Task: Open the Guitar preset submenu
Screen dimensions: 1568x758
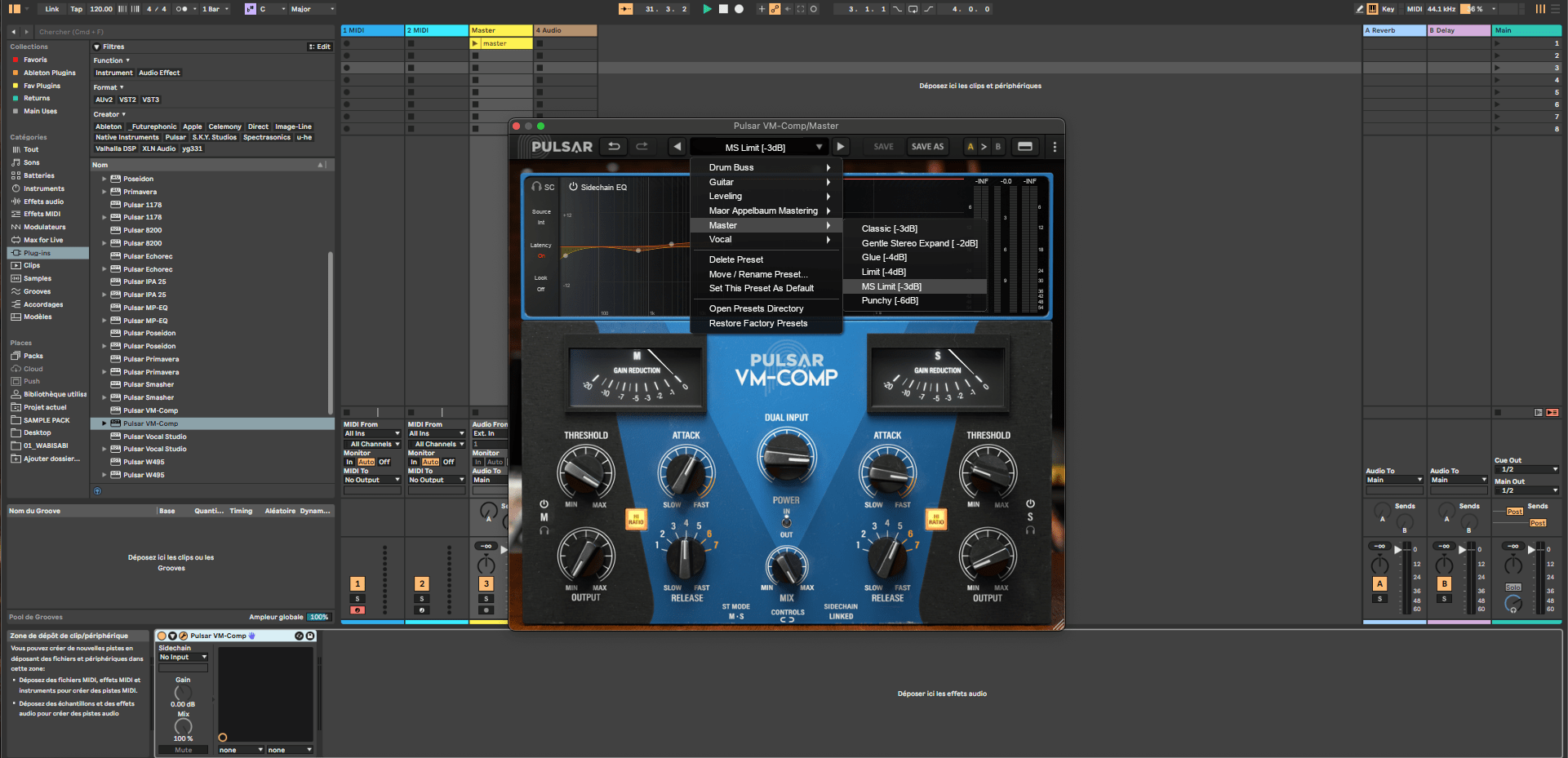Action: click(766, 182)
